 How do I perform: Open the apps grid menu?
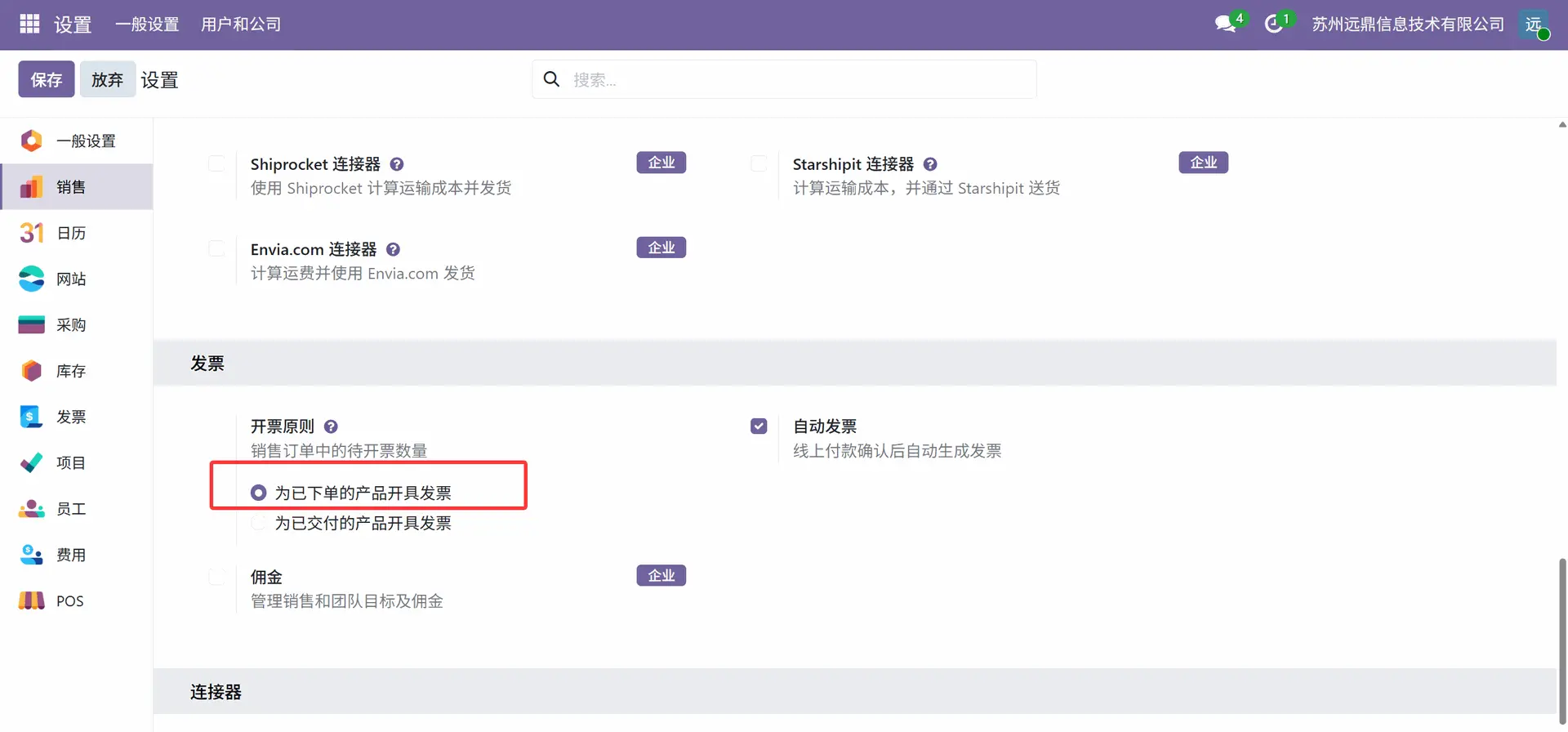point(29,25)
